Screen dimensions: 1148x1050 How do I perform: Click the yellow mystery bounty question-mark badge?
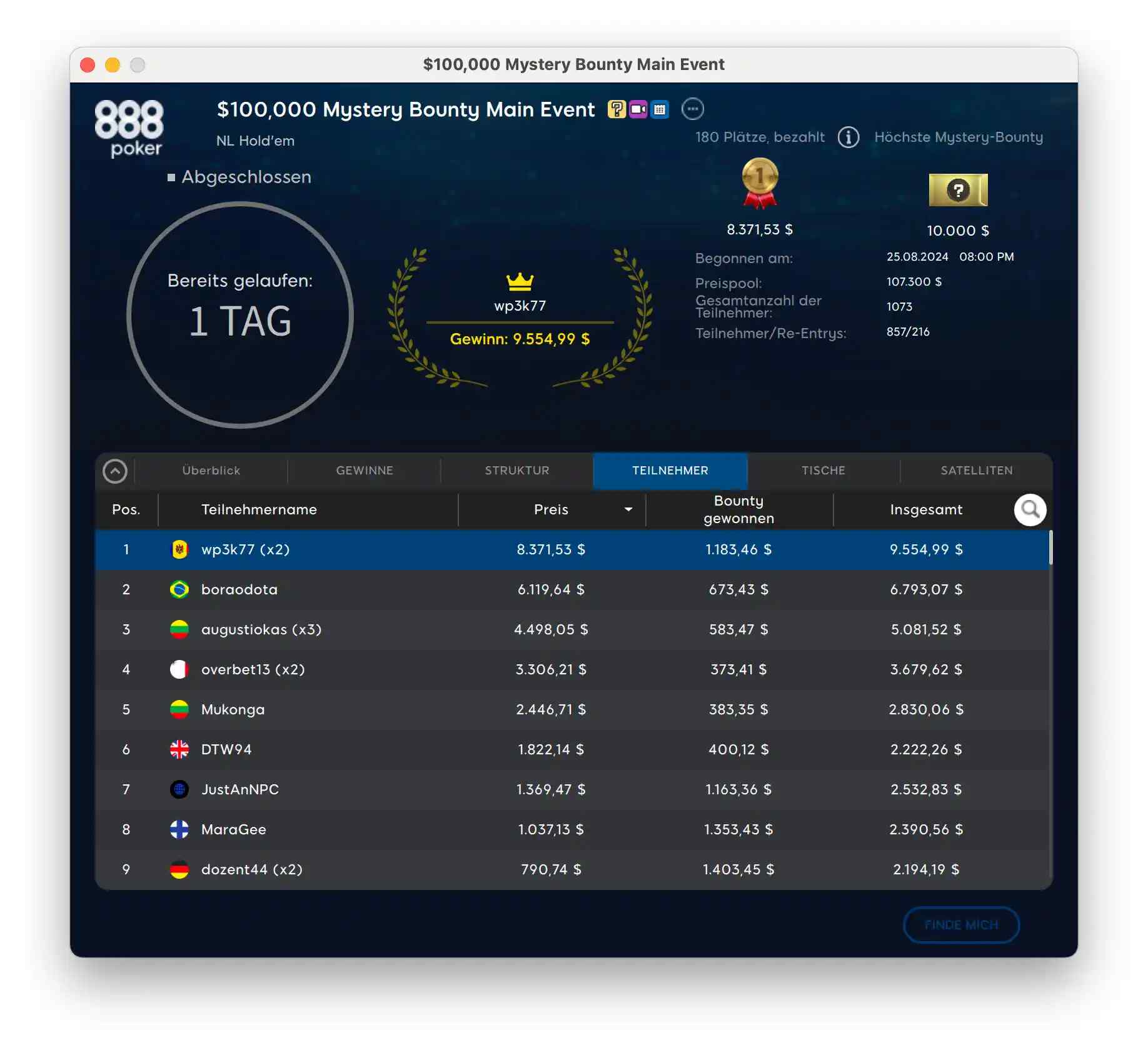(616, 109)
